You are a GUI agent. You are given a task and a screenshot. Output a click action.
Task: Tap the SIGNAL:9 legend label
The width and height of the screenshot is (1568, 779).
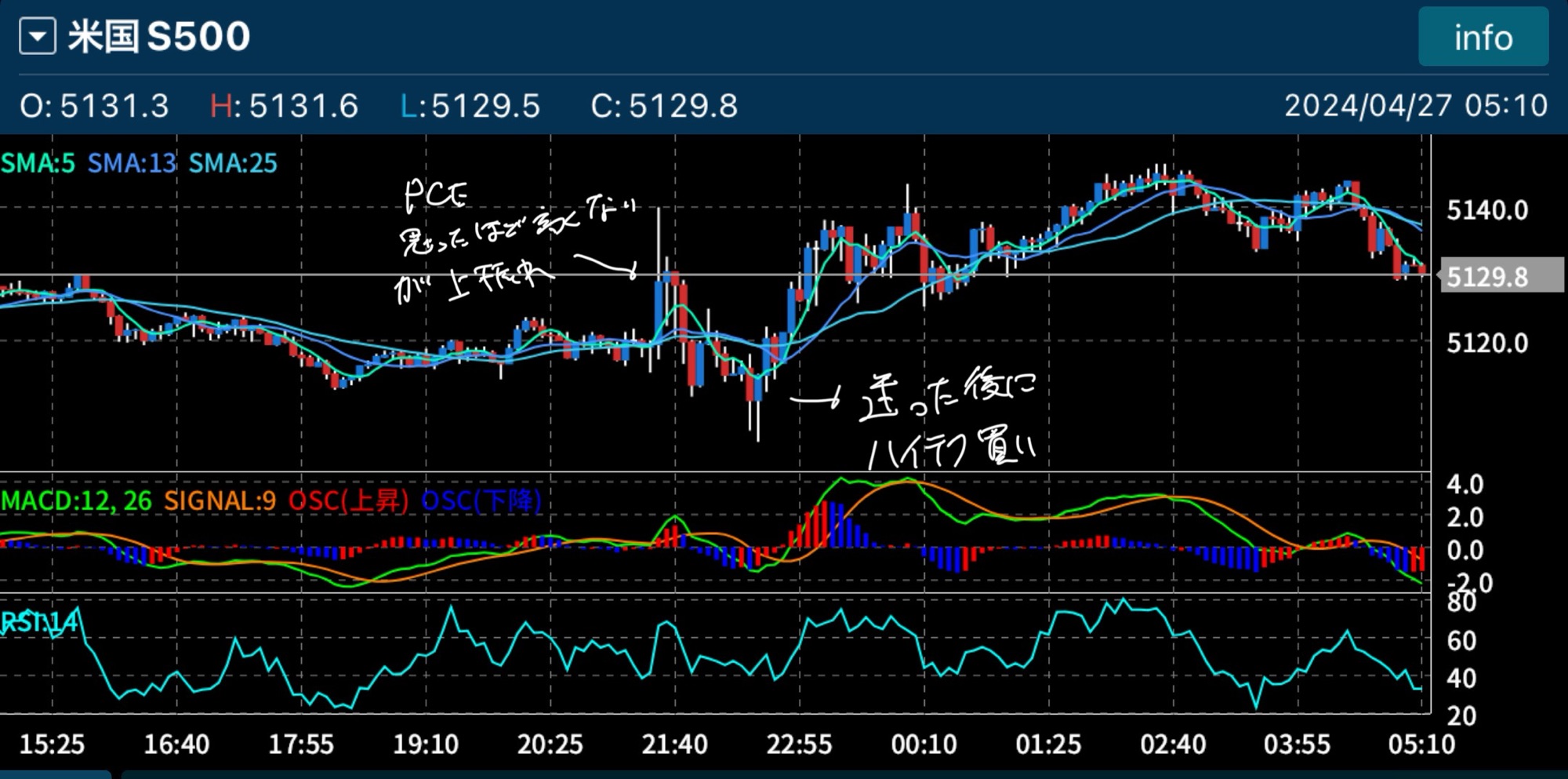pos(220,501)
